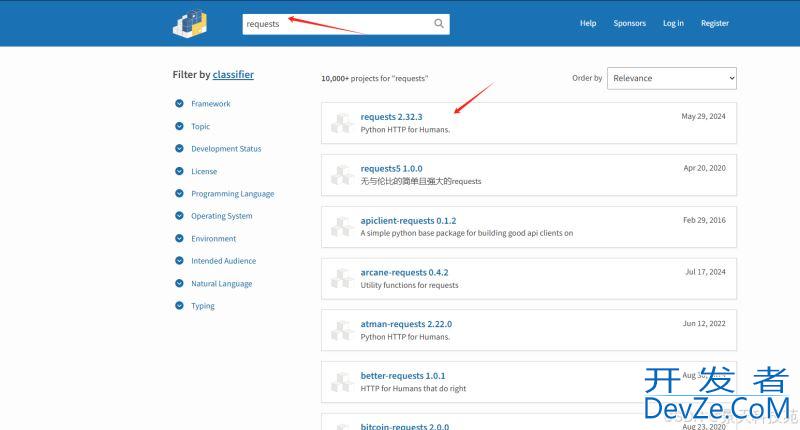The height and width of the screenshot is (430, 800).
Task: Click the Operating System filter label
Action: [x=221, y=216]
